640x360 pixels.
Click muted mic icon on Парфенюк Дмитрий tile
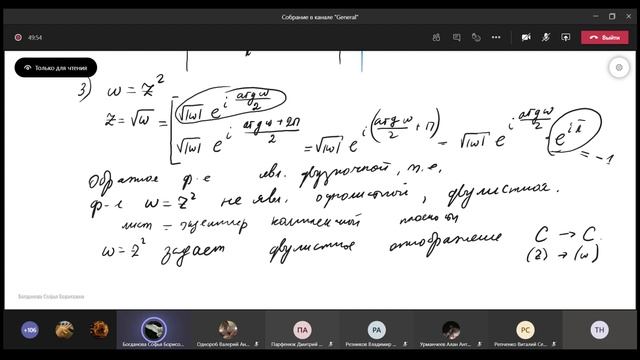tap(331, 344)
